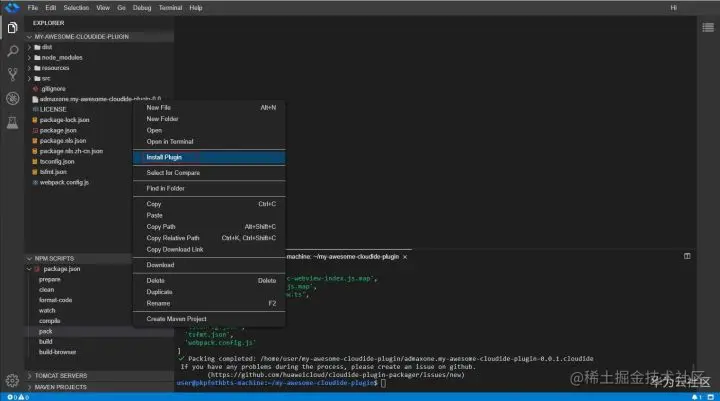Open the Source Control branch icon
This screenshot has width=720, height=401.
[12, 74]
